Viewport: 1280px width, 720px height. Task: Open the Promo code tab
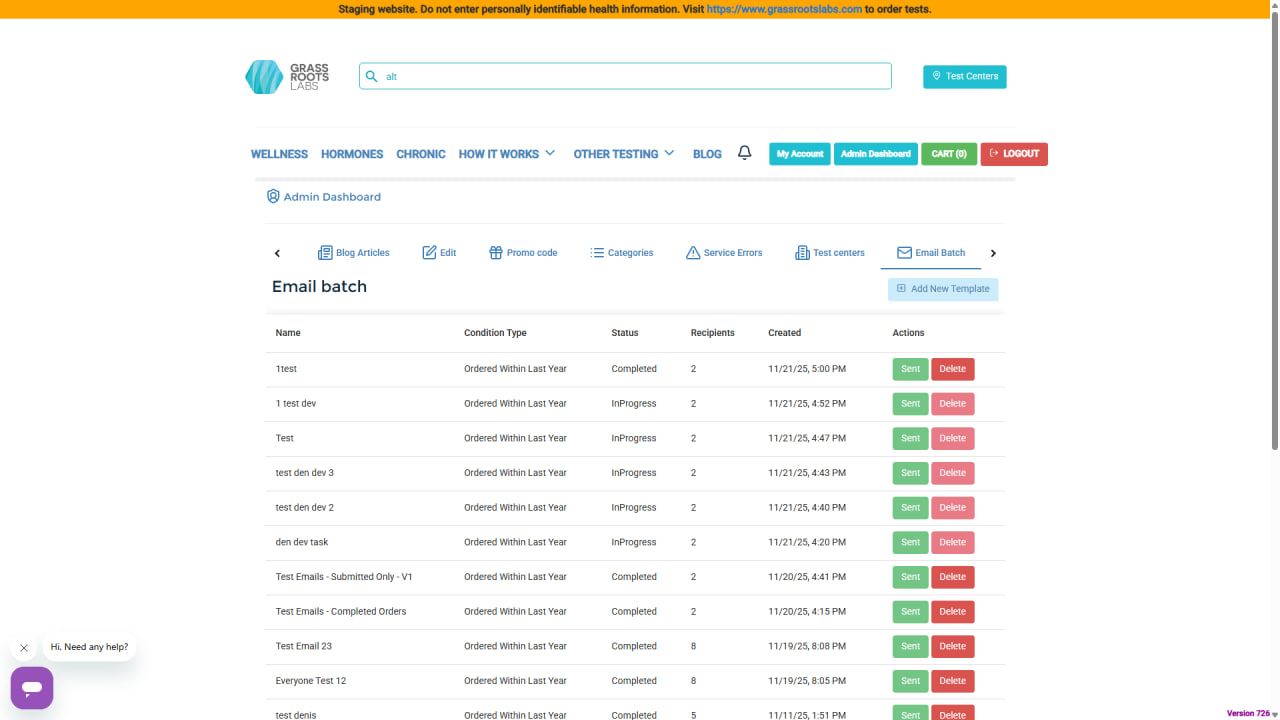[x=523, y=253]
